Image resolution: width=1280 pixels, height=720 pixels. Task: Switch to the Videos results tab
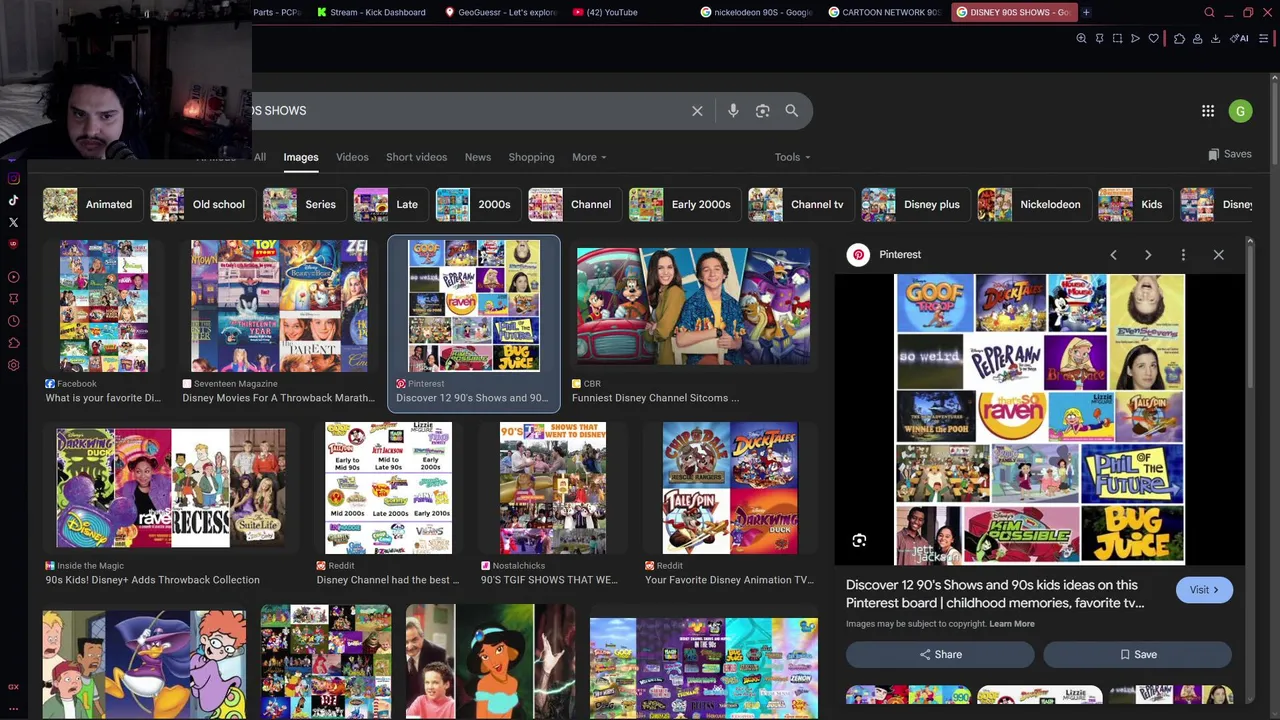(x=352, y=157)
